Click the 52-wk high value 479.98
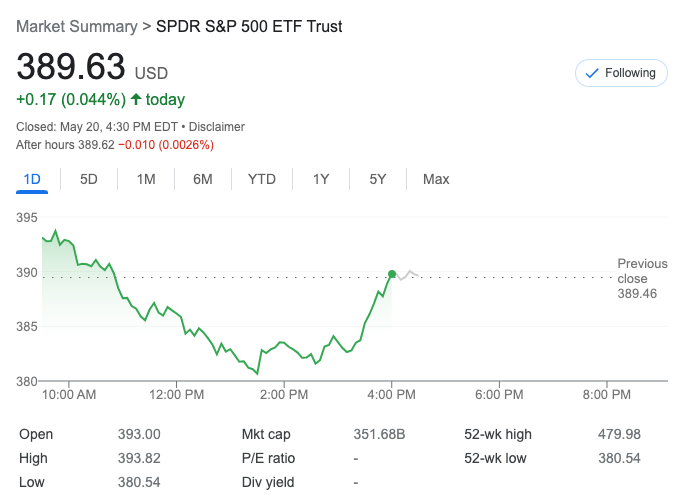 [619, 434]
